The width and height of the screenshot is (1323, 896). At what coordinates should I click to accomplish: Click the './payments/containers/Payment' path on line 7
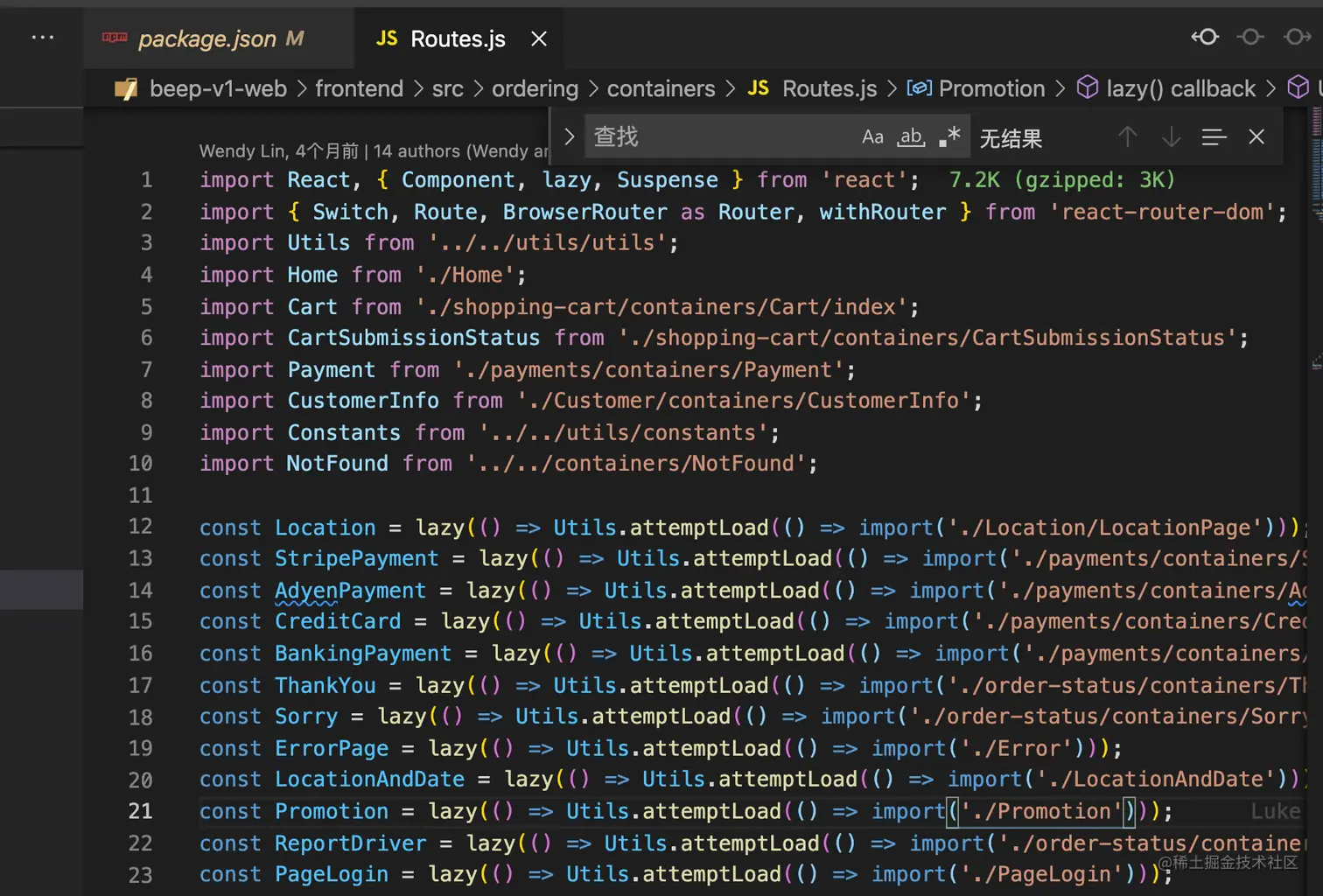click(648, 370)
